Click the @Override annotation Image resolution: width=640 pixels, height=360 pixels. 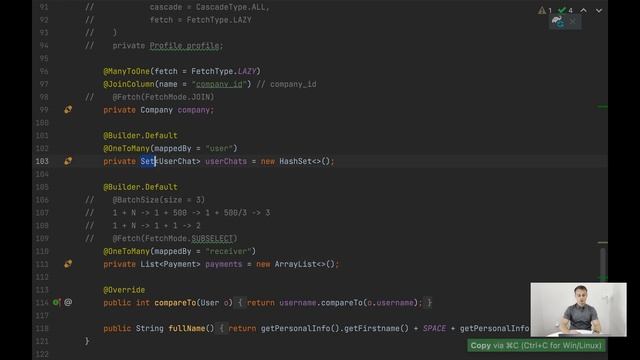(124, 290)
